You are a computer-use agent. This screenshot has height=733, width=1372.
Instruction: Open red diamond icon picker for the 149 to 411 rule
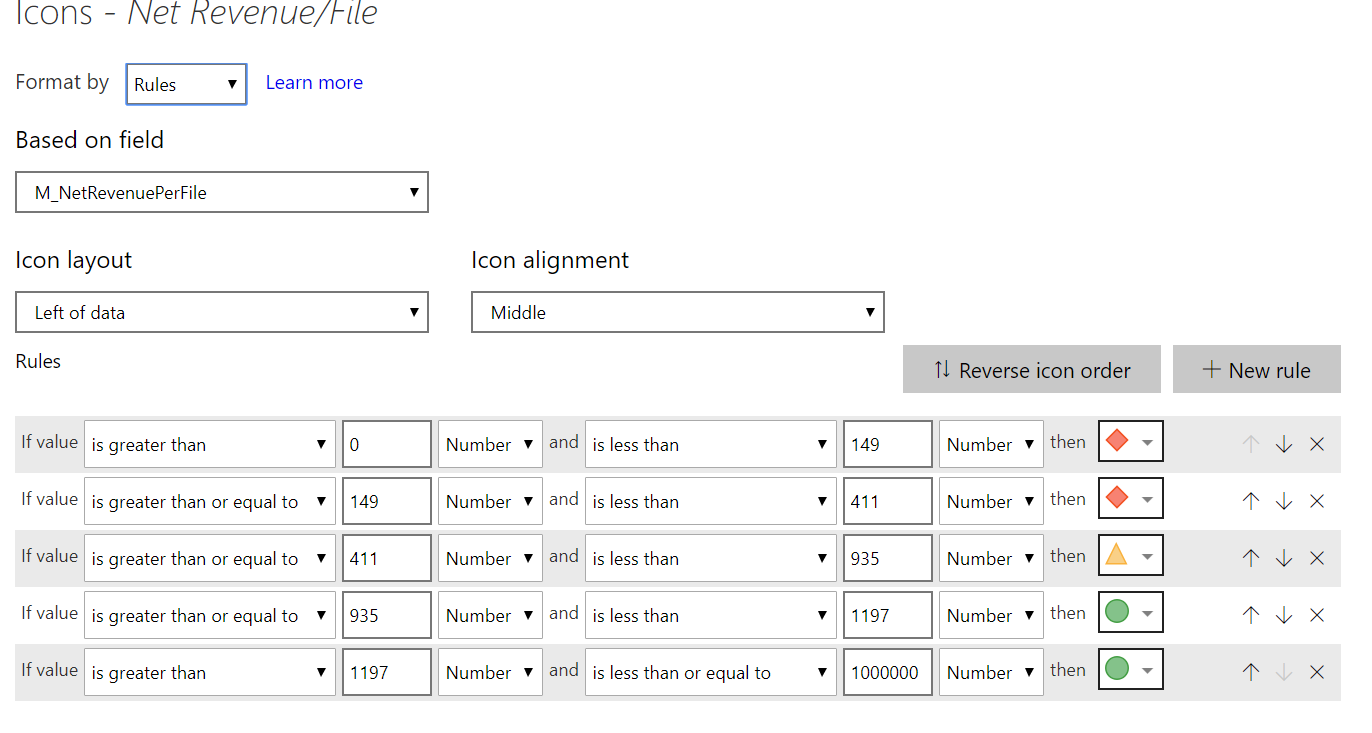click(x=1131, y=498)
